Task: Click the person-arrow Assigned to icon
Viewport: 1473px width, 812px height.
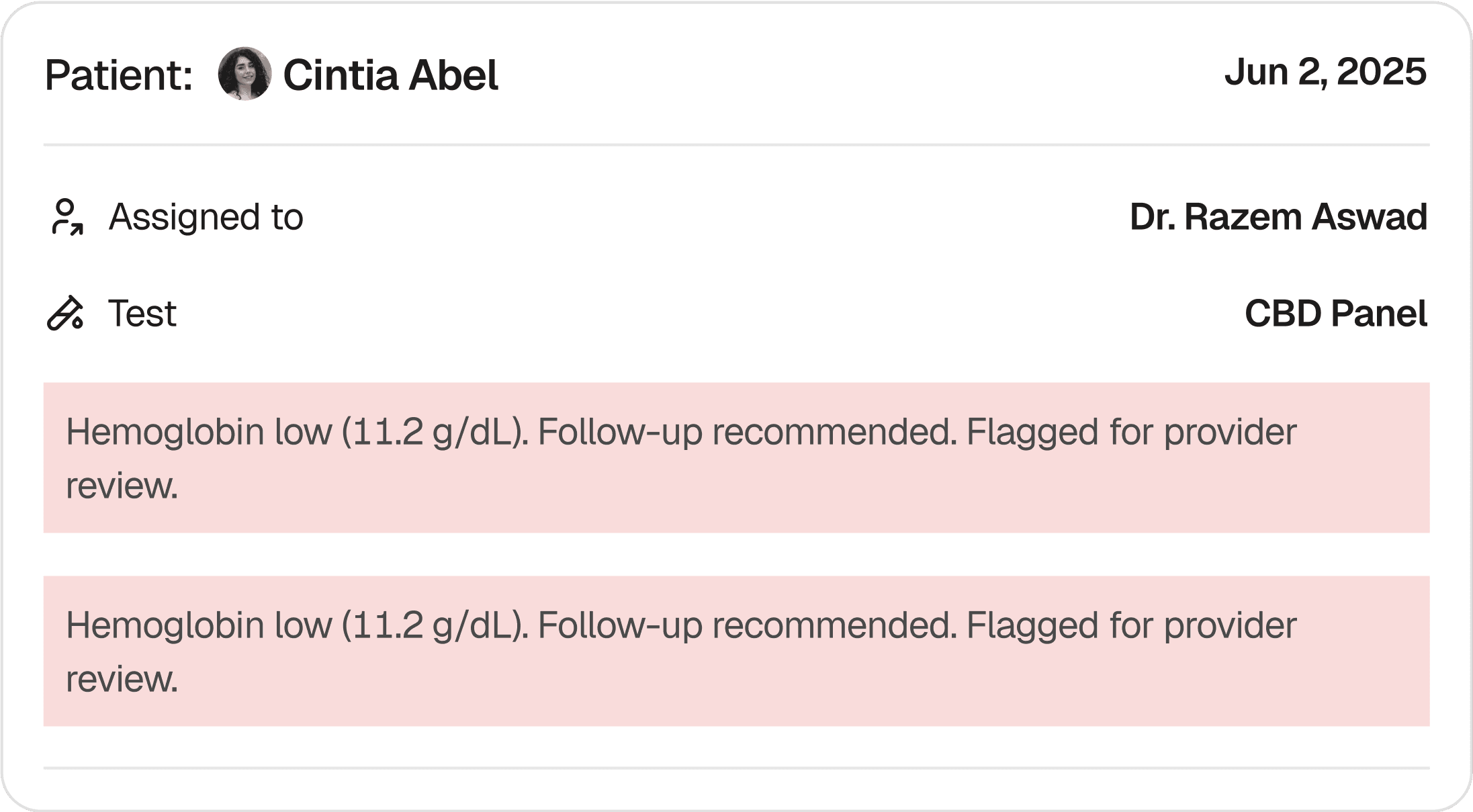Action: [66, 217]
